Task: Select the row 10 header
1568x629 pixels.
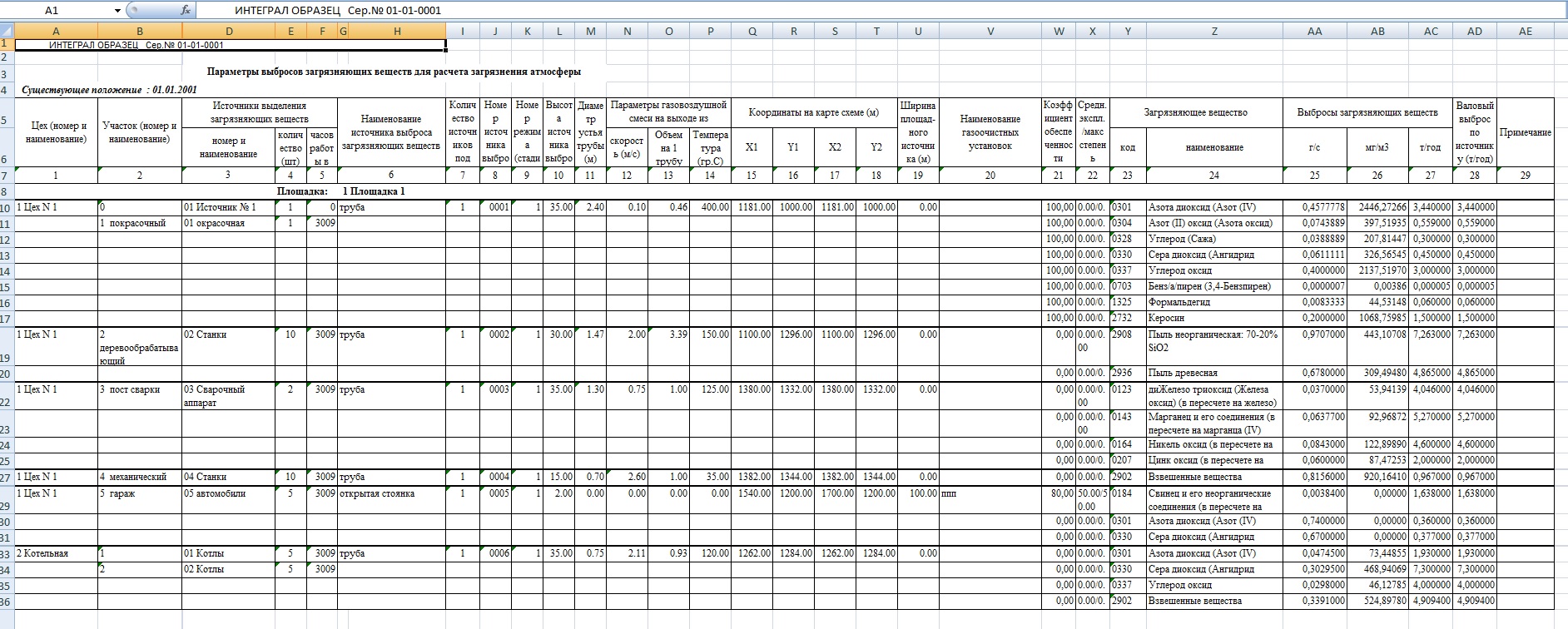Action: 7,207
